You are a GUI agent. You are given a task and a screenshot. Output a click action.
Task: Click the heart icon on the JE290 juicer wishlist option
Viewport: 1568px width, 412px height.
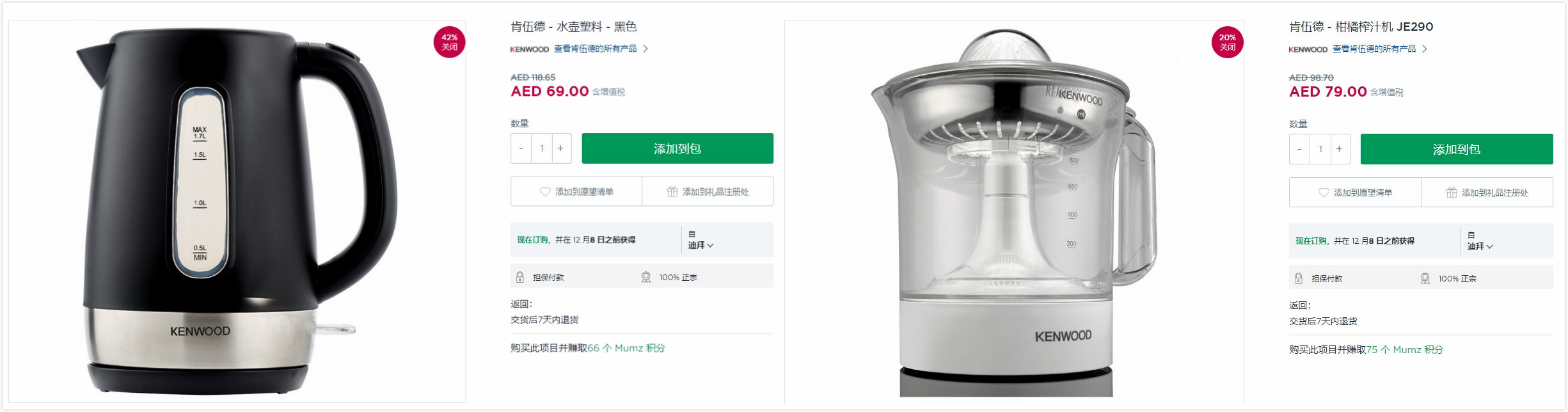1323,193
